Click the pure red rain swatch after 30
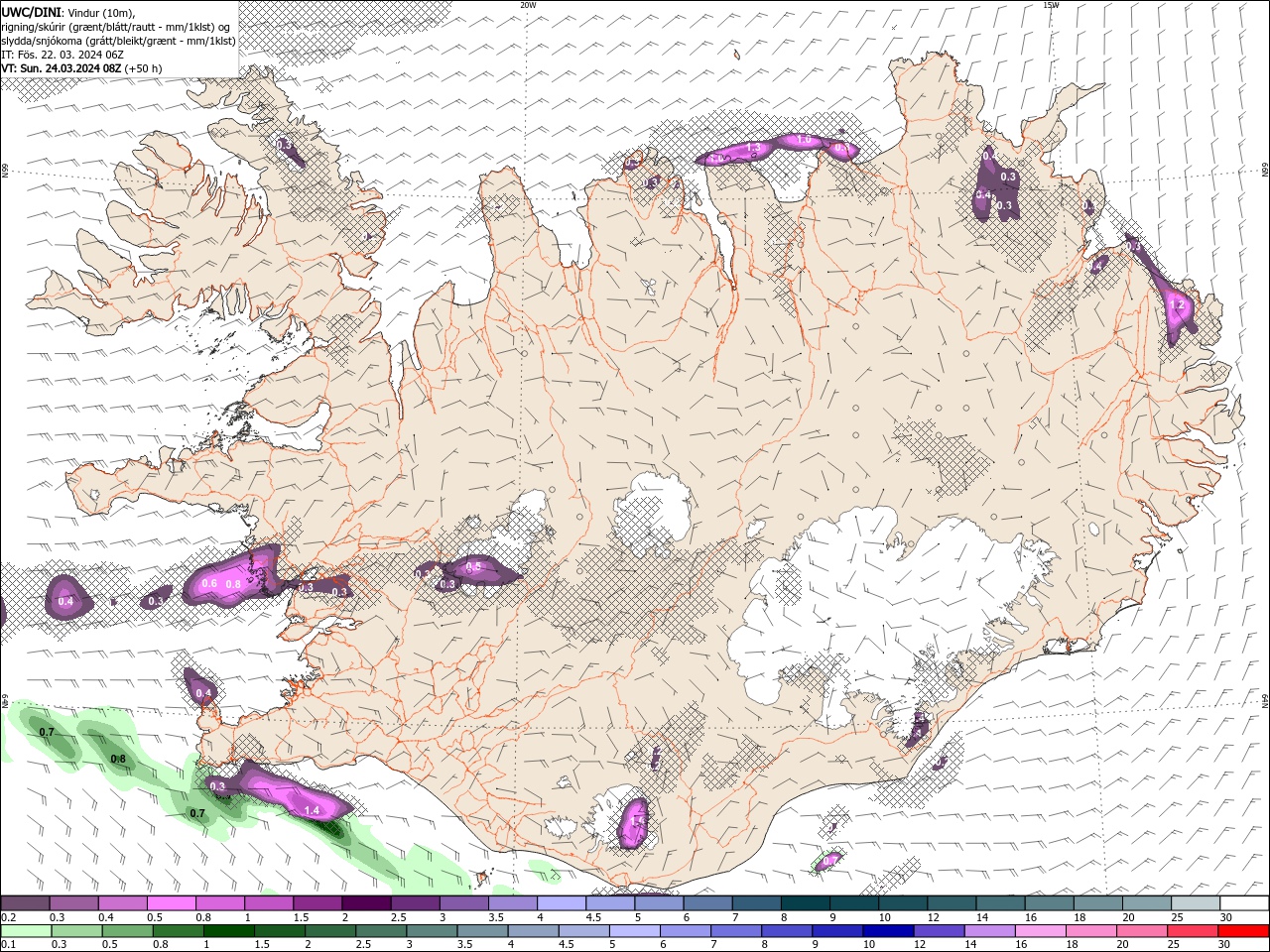This screenshot has width=1270, height=952. coord(1242,931)
